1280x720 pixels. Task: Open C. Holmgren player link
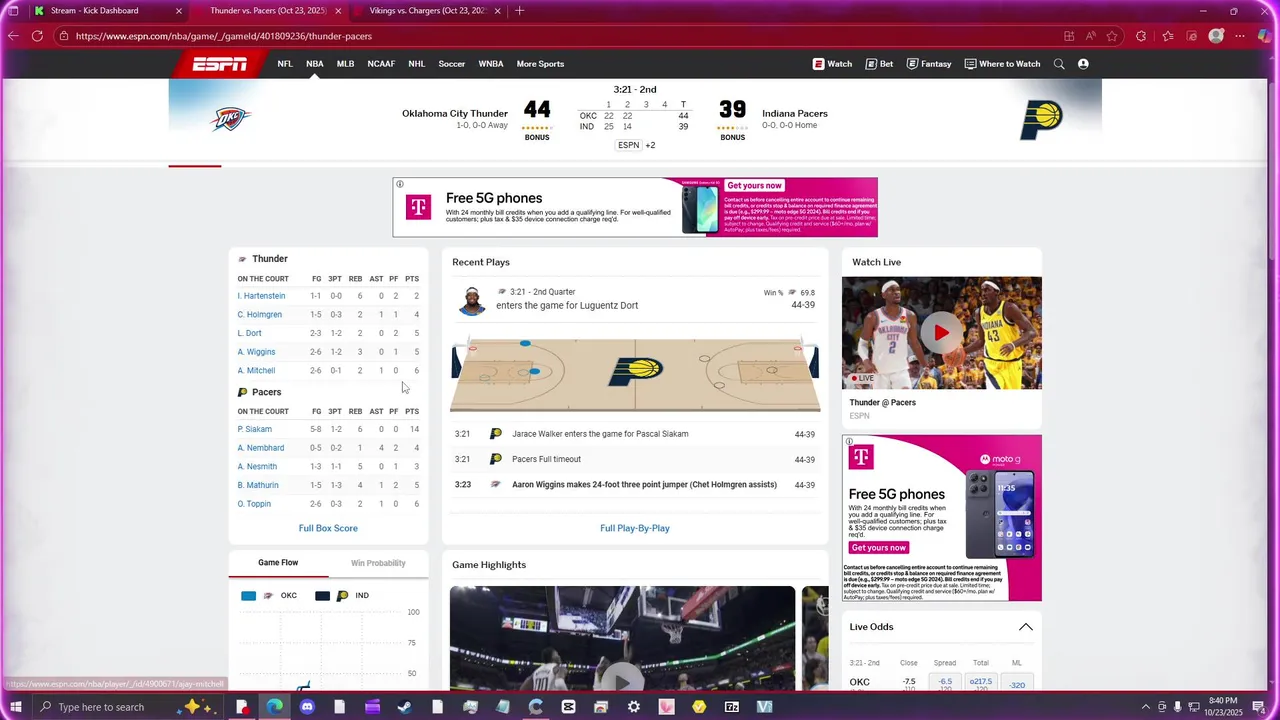point(259,315)
